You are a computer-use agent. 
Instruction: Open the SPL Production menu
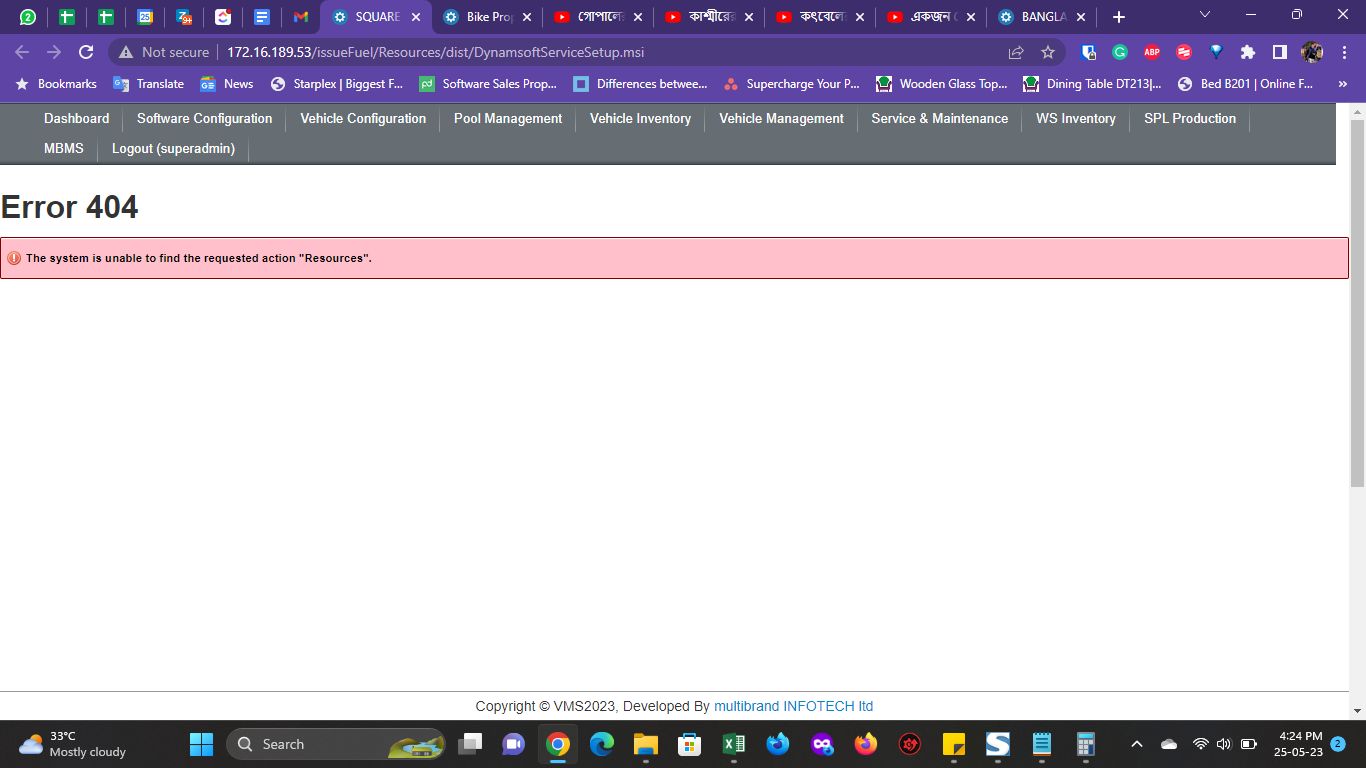click(1190, 118)
